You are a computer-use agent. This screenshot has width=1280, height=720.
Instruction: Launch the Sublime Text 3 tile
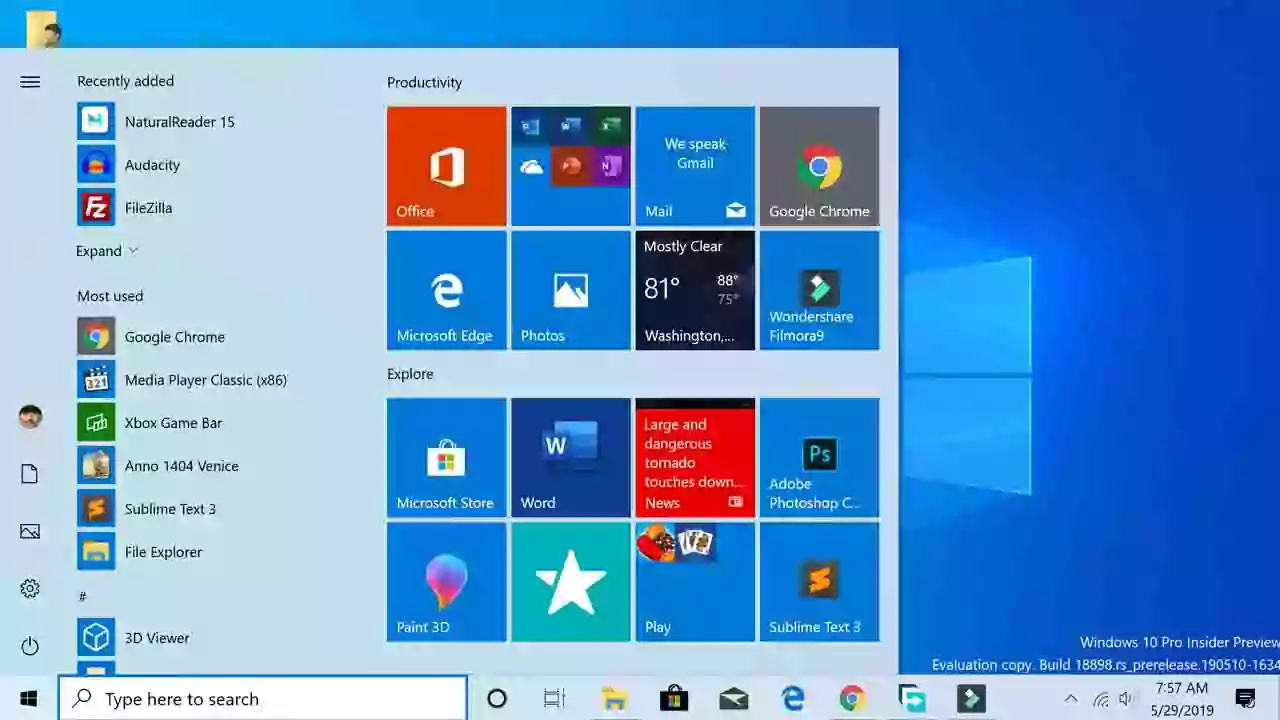pyautogui.click(x=819, y=582)
